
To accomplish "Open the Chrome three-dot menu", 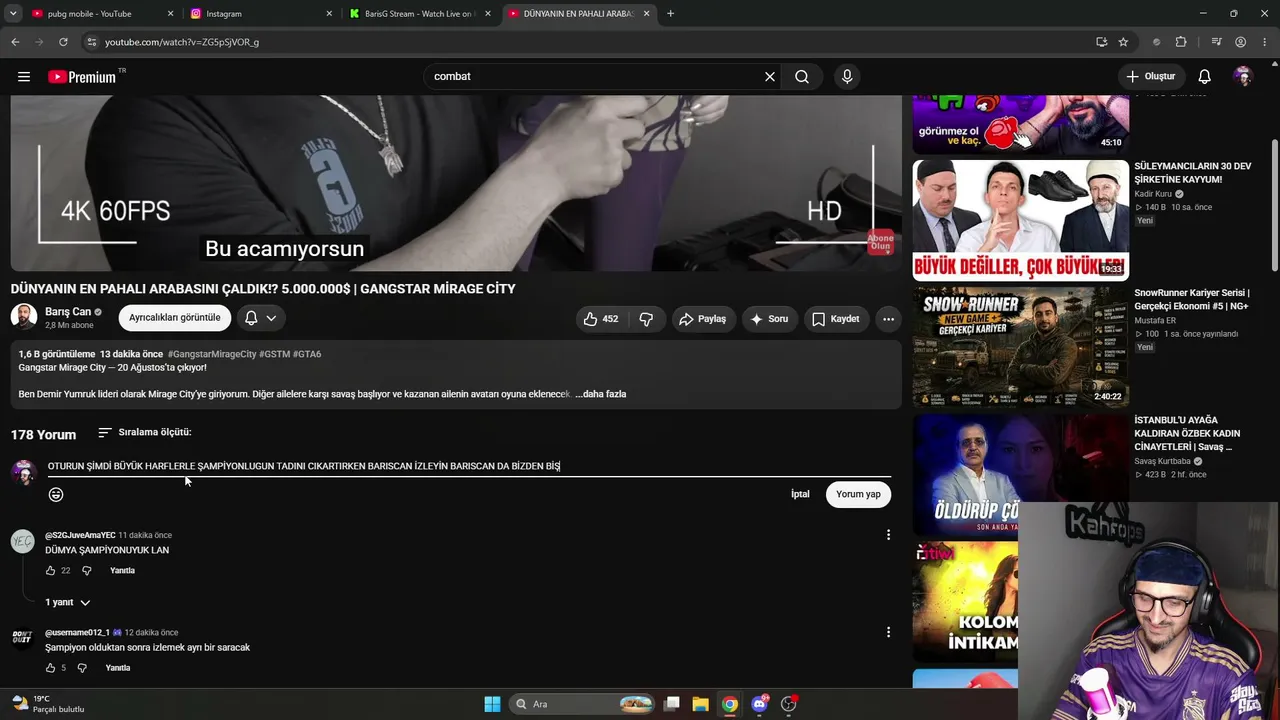I will (x=1264, y=42).
